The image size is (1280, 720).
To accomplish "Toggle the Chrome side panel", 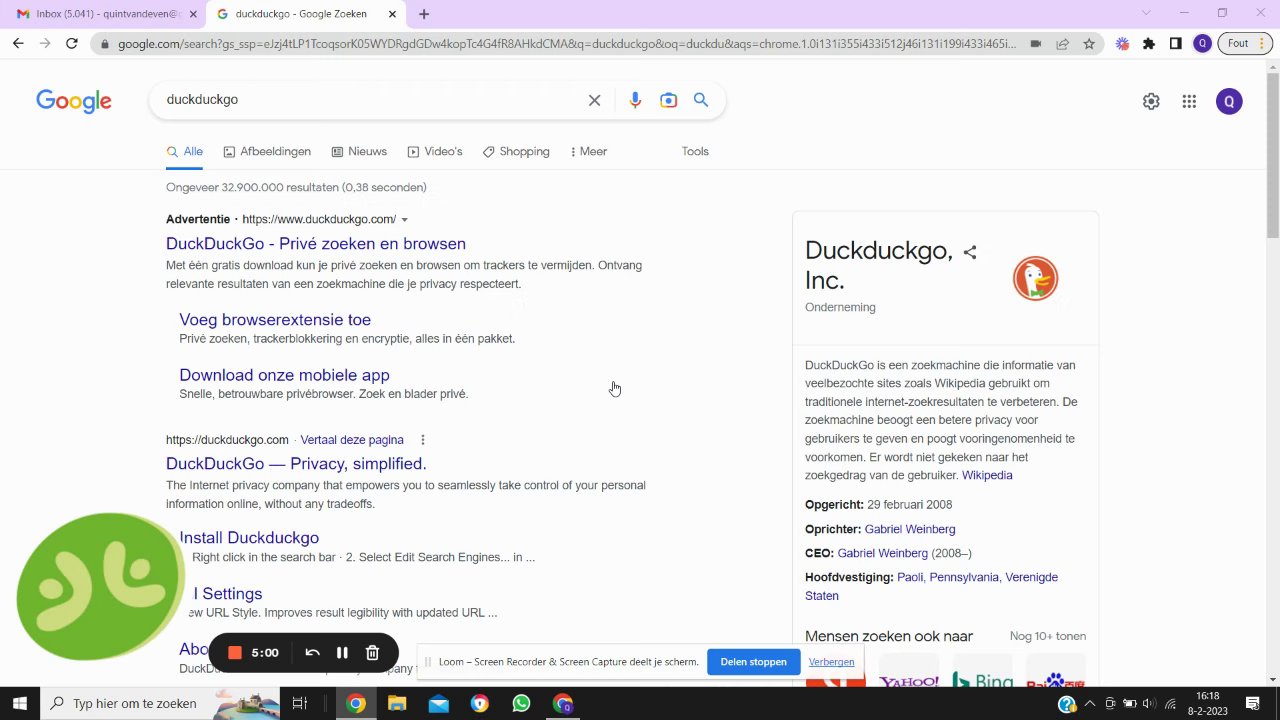I will pos(1176,43).
